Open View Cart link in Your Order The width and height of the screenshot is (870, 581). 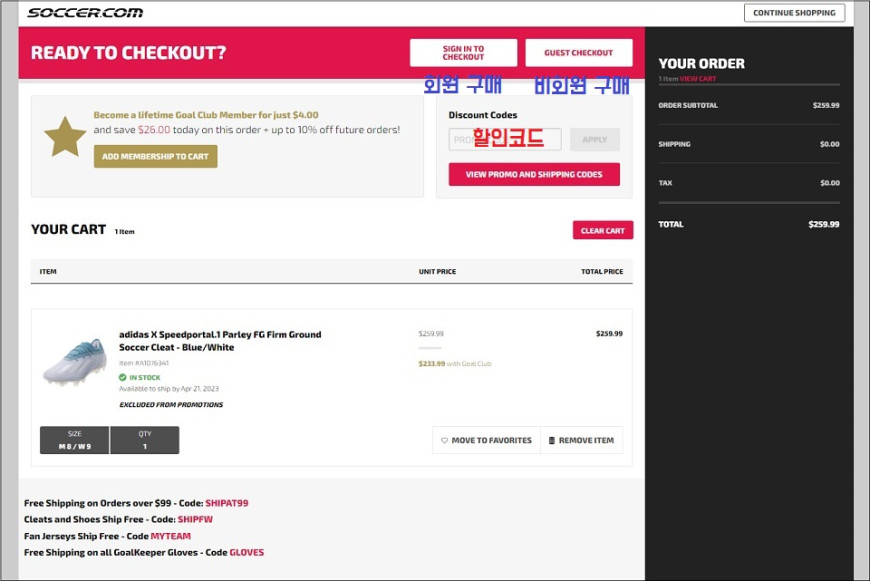(698, 79)
